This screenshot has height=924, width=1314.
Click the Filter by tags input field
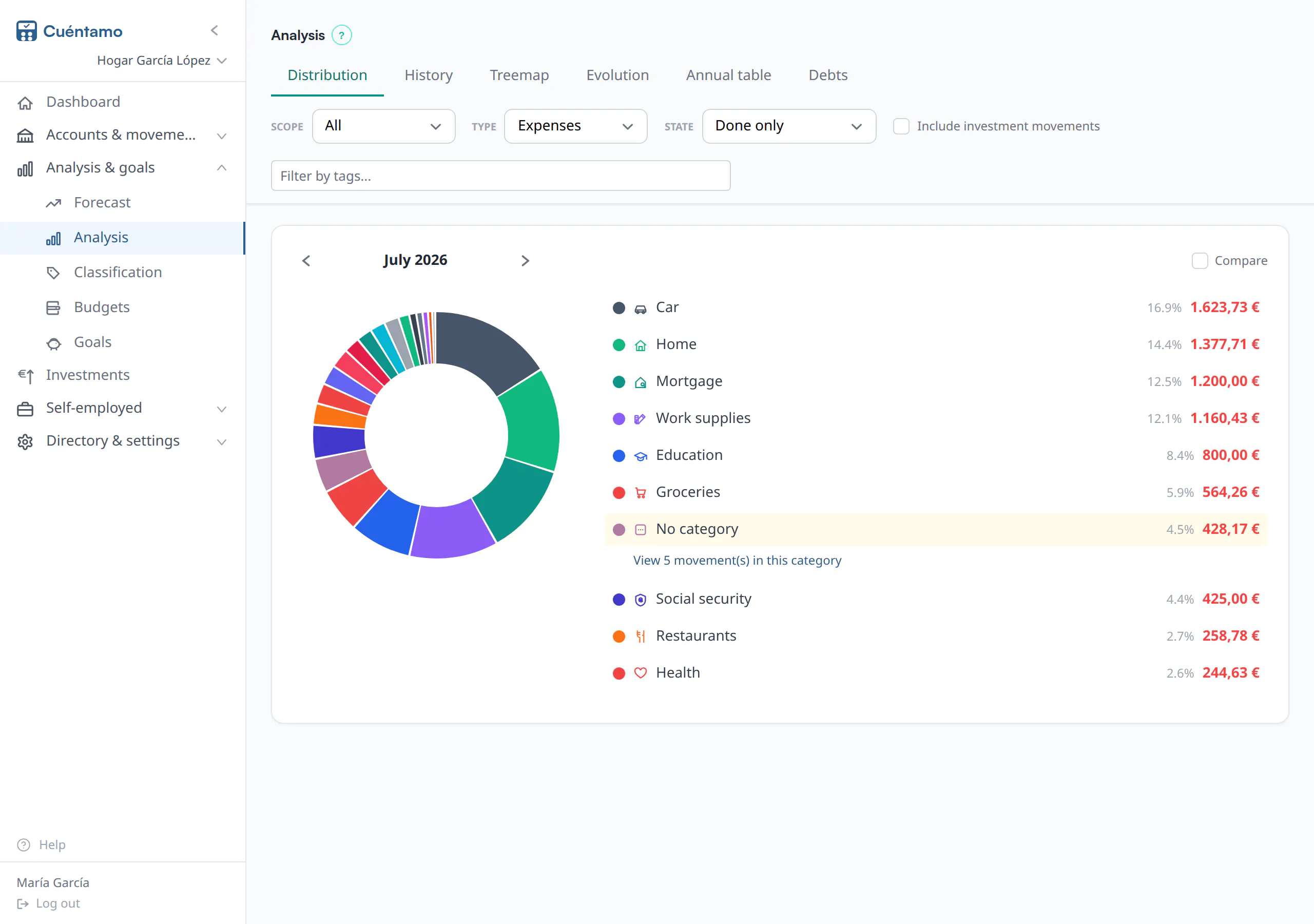point(500,176)
